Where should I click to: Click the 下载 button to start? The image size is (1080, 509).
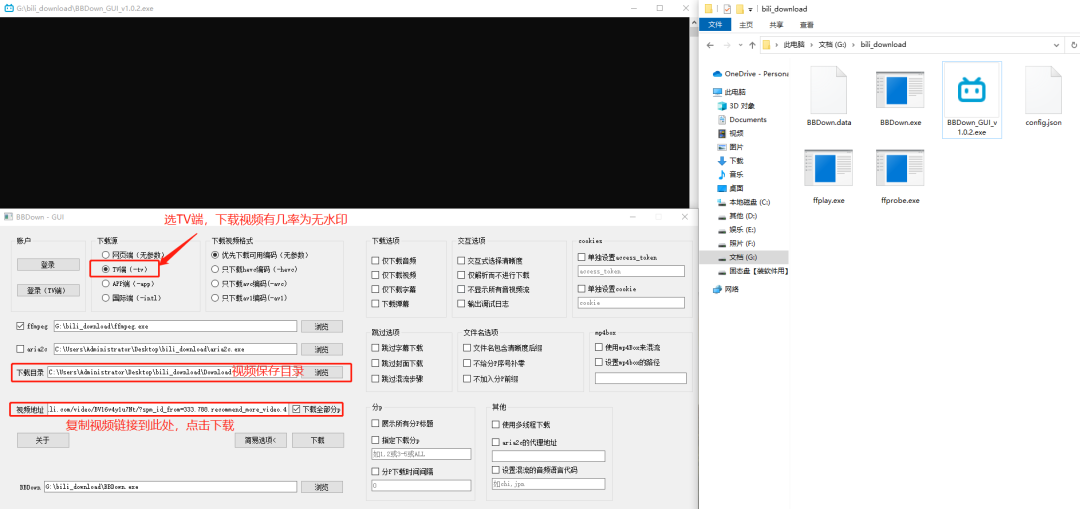[x=318, y=440]
